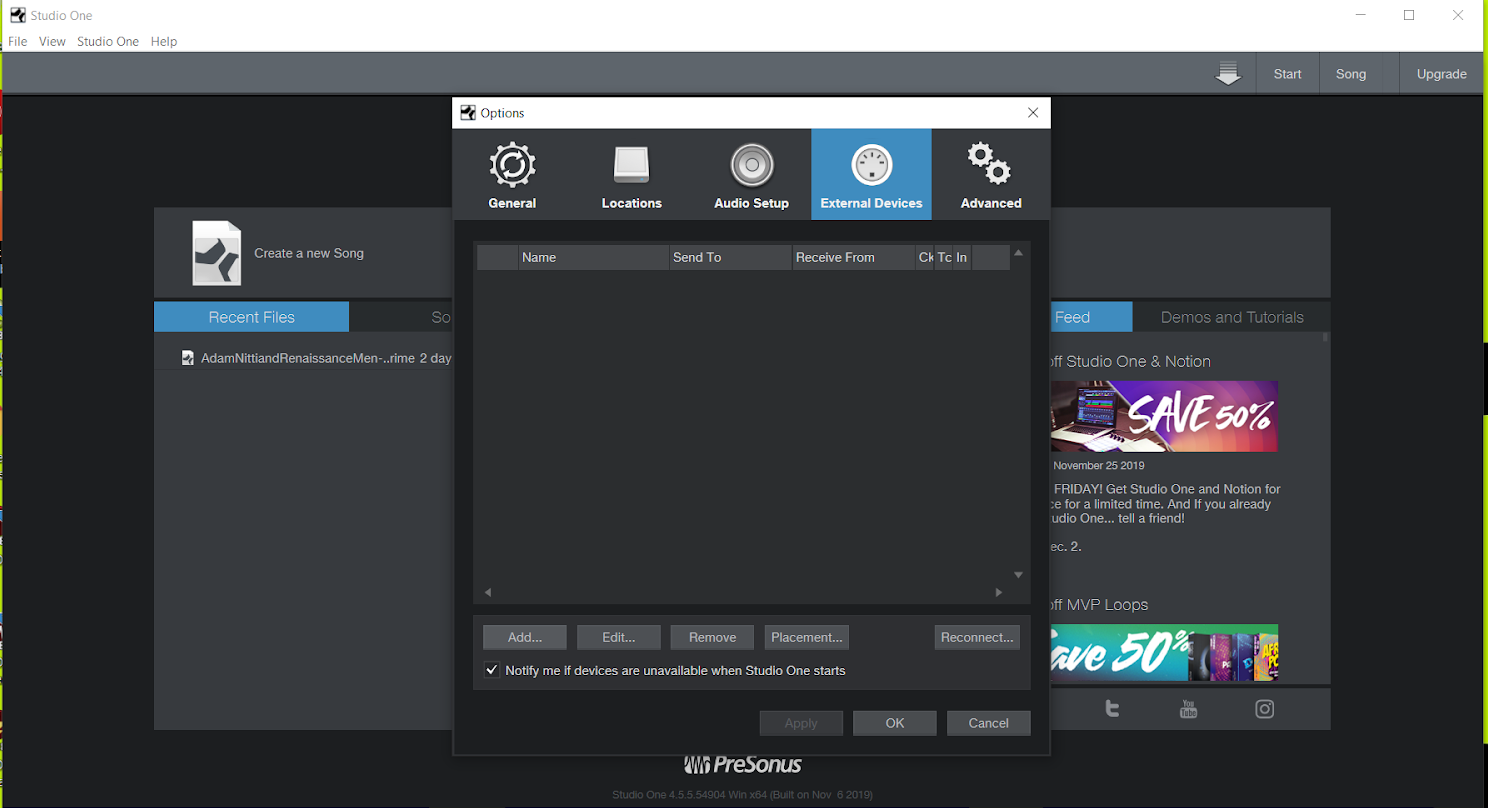Open the Locations options tab

tap(632, 175)
